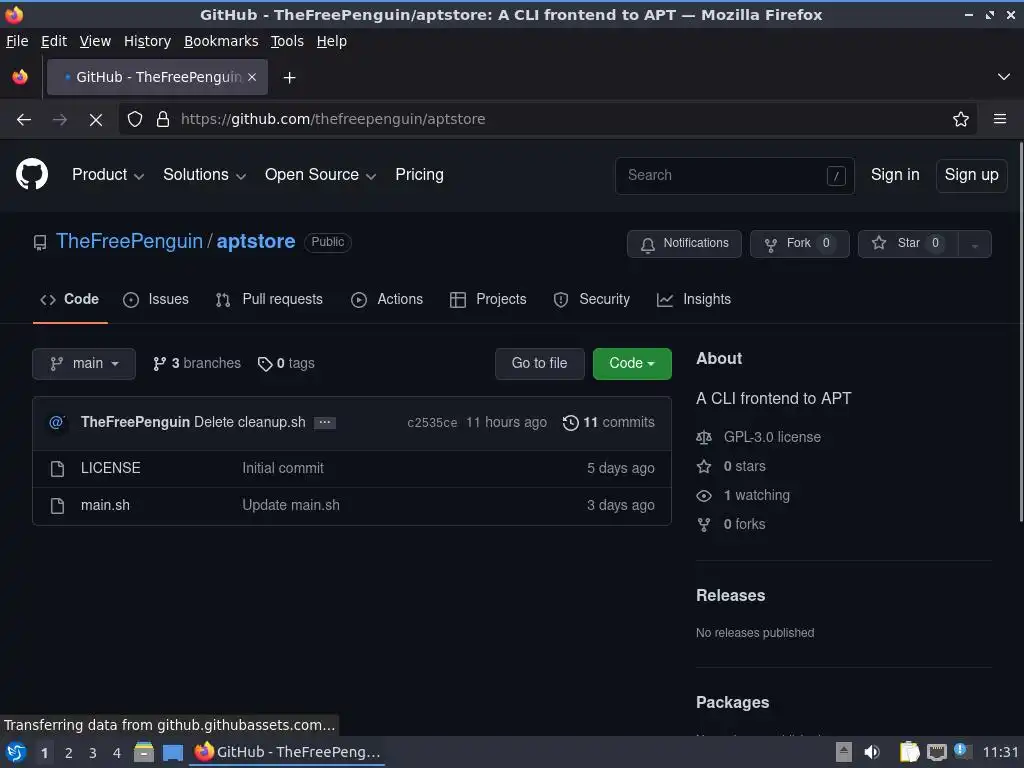Focus the GitHub Search field

(735, 175)
